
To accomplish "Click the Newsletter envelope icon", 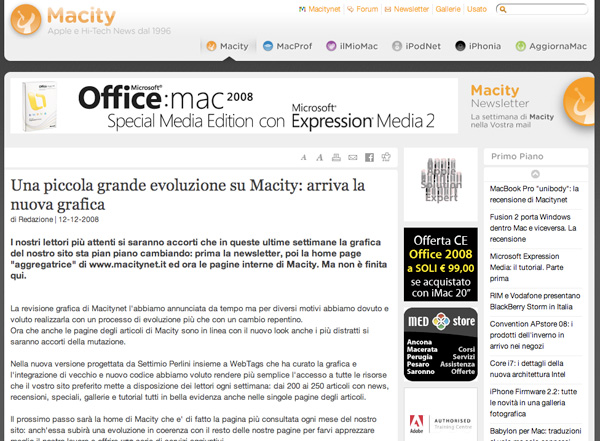I will coord(388,9).
